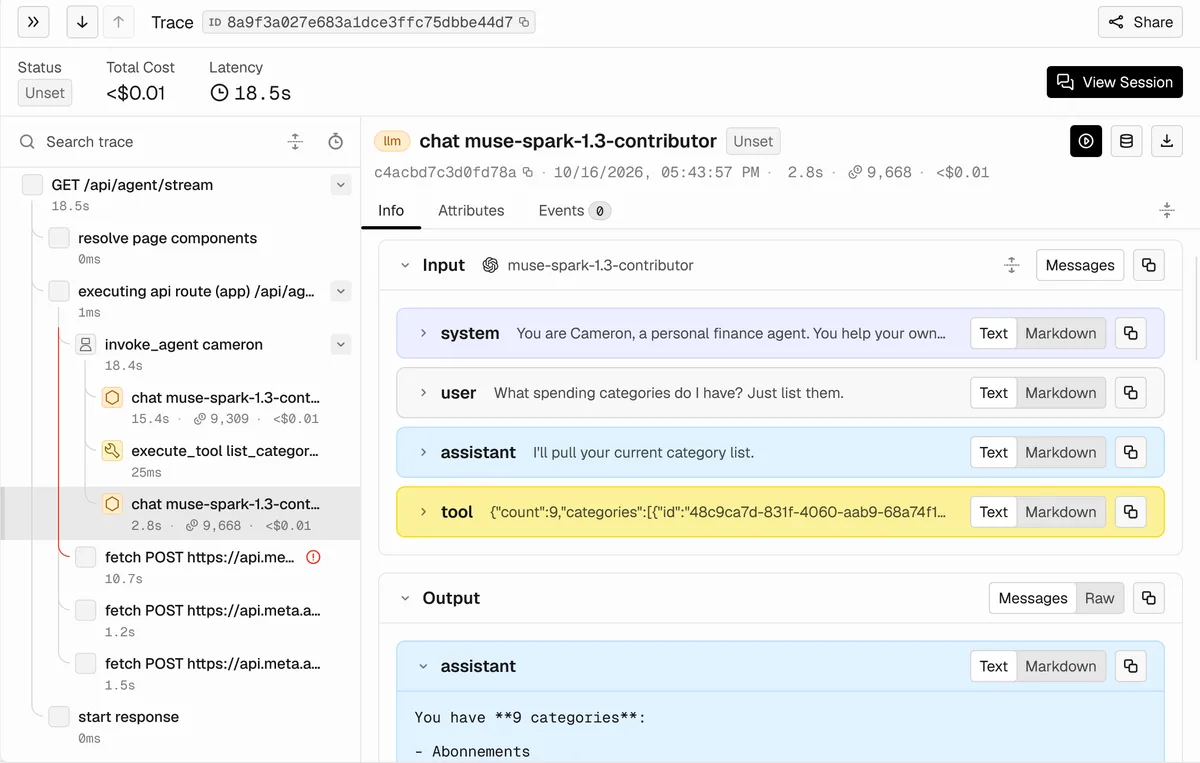The width and height of the screenshot is (1200, 763).
Task: Switch to the Events tab
Action: click(574, 210)
